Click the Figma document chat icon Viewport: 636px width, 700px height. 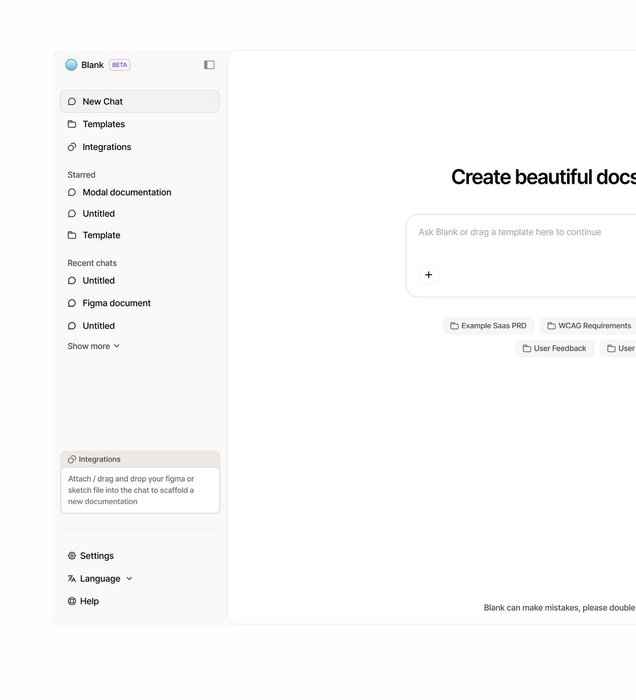(x=72, y=303)
